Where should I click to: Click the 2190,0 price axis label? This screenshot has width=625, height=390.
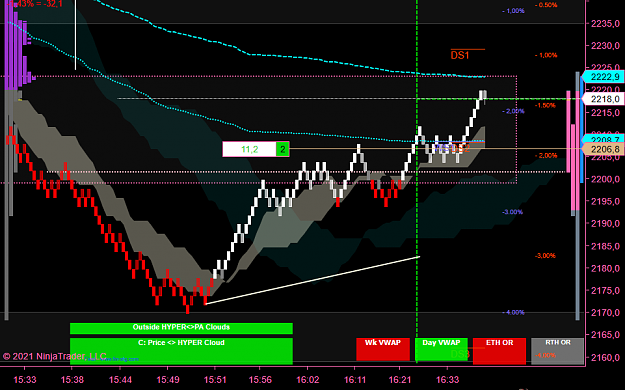click(x=605, y=223)
